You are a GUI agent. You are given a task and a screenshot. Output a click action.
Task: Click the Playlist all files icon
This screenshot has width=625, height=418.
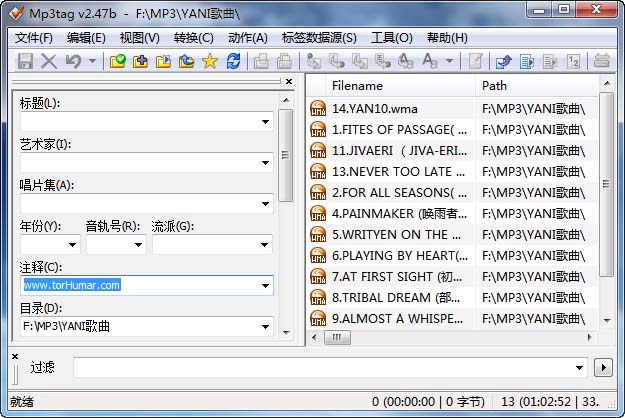click(x=527, y=61)
